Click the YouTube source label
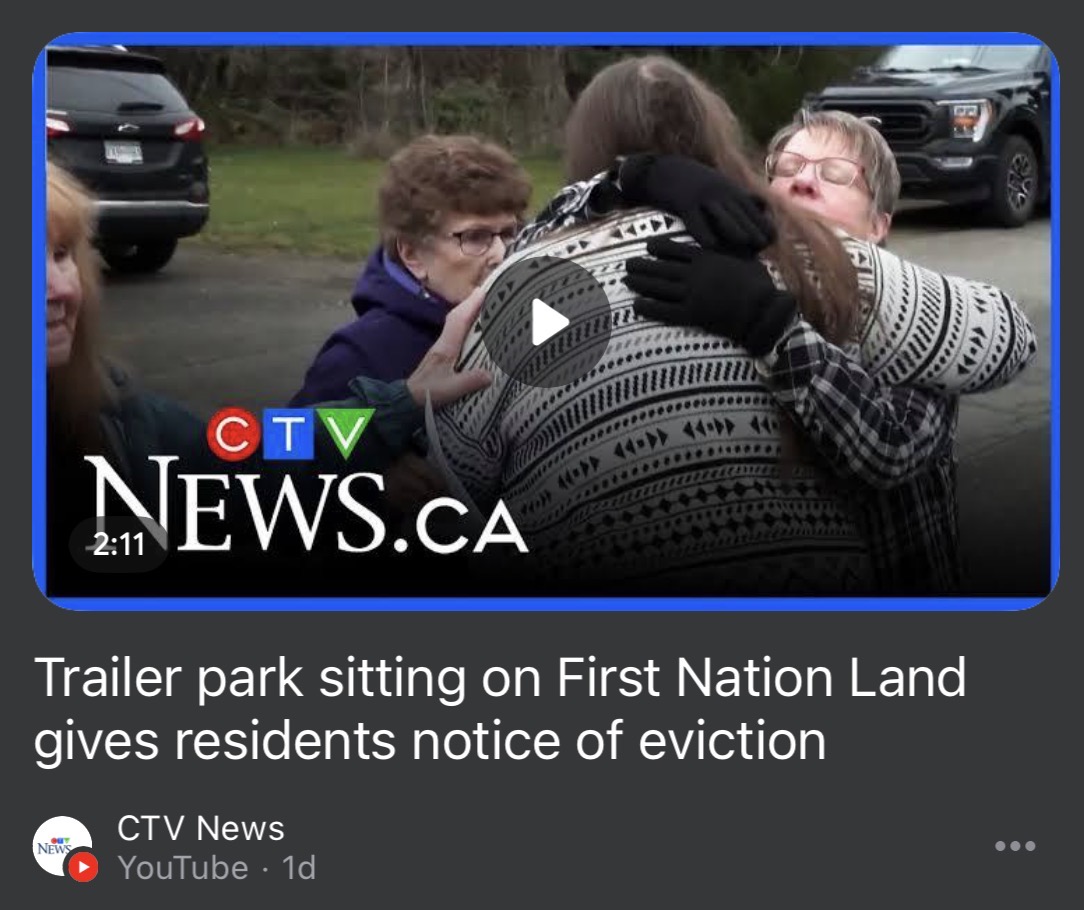Viewport: 1084px width, 910px height. [183, 867]
